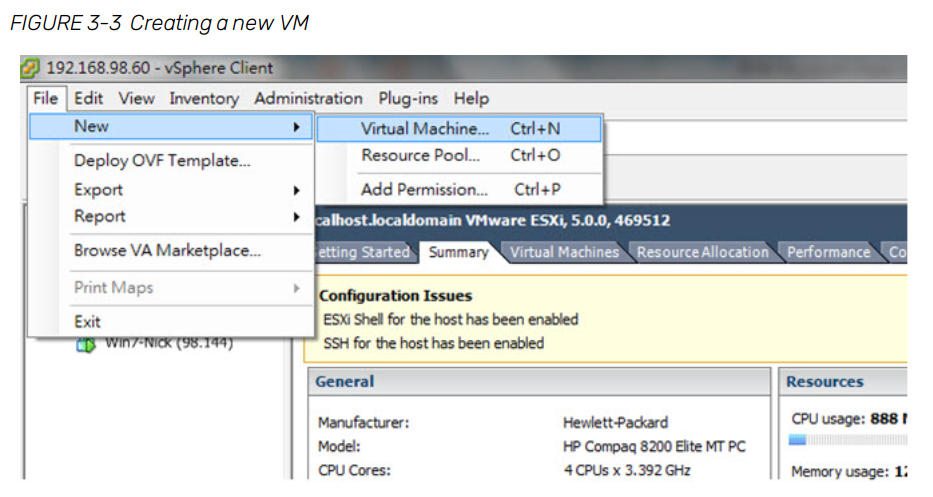The width and height of the screenshot is (933, 497).
Task: Click the CPU Cores label
Action: [354, 470]
